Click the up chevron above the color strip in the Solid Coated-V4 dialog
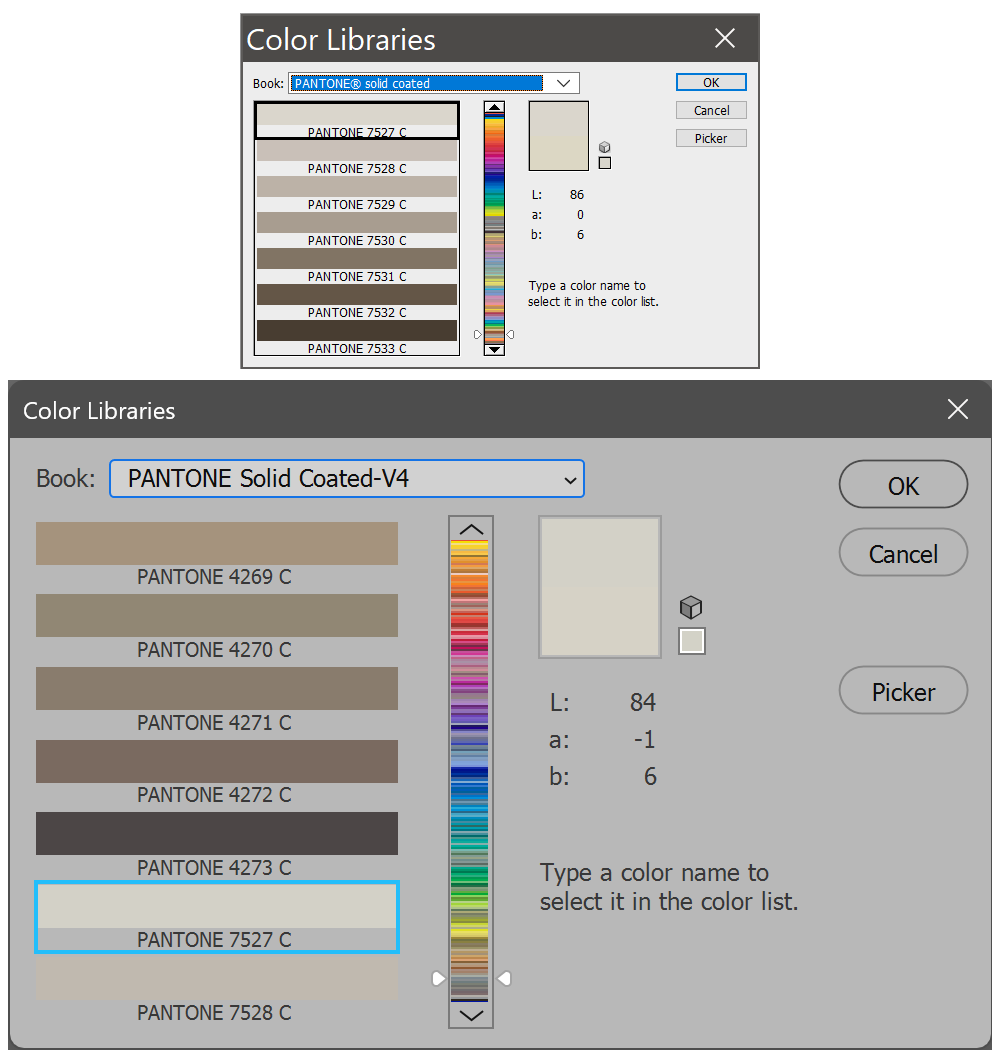The height and width of the screenshot is (1059, 1000). click(x=471, y=529)
